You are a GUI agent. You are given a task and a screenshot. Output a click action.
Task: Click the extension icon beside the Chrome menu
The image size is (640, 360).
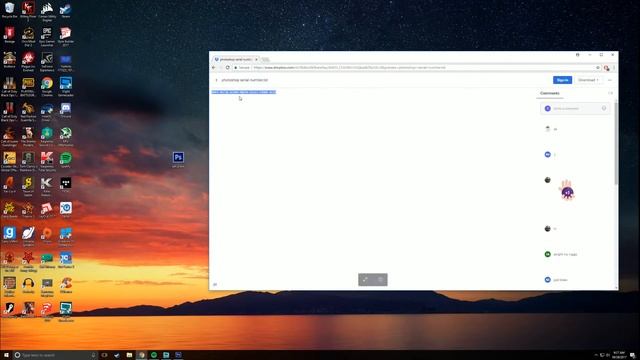click(606, 68)
